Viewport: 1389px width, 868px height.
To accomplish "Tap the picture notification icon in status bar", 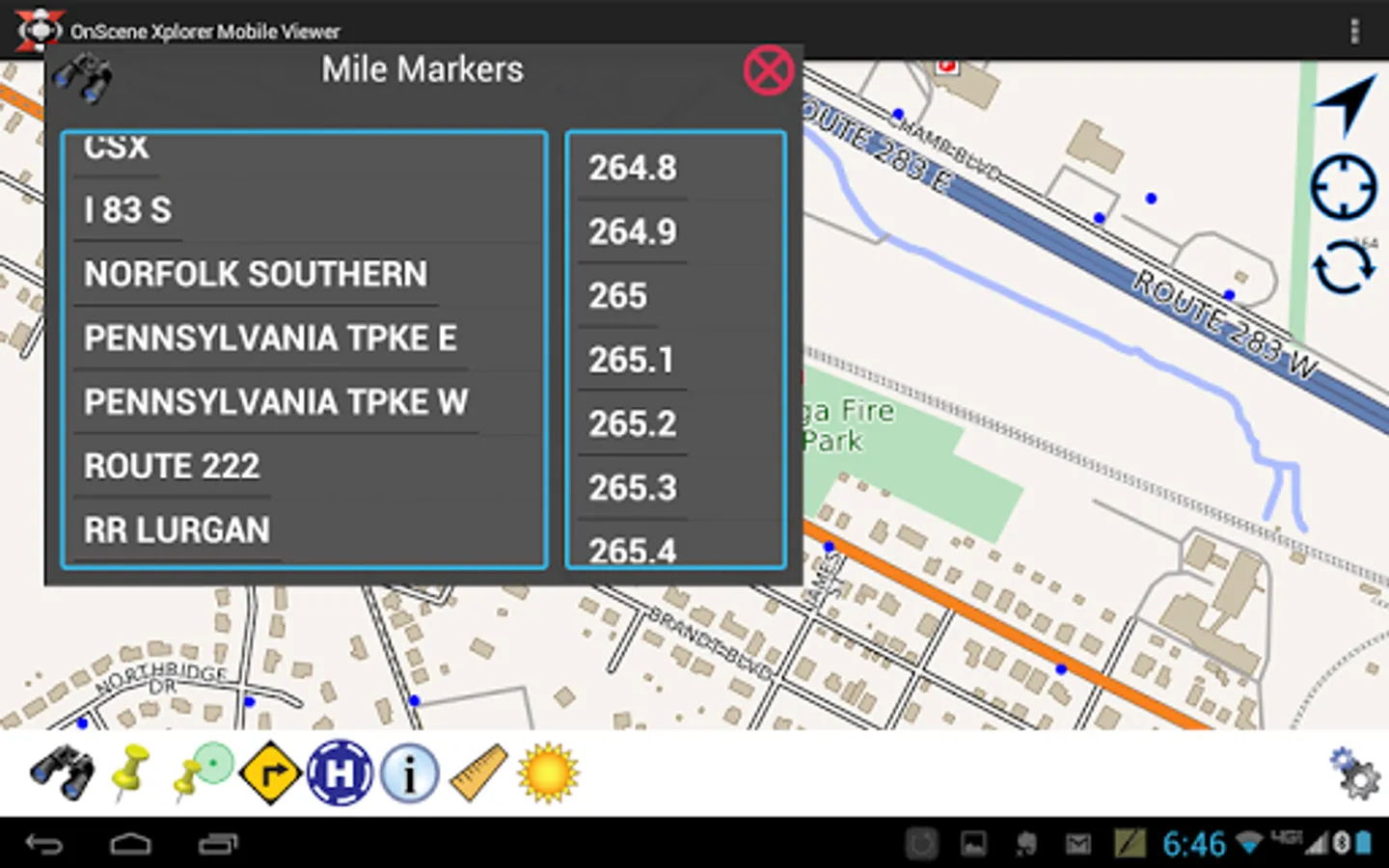I will click(974, 845).
